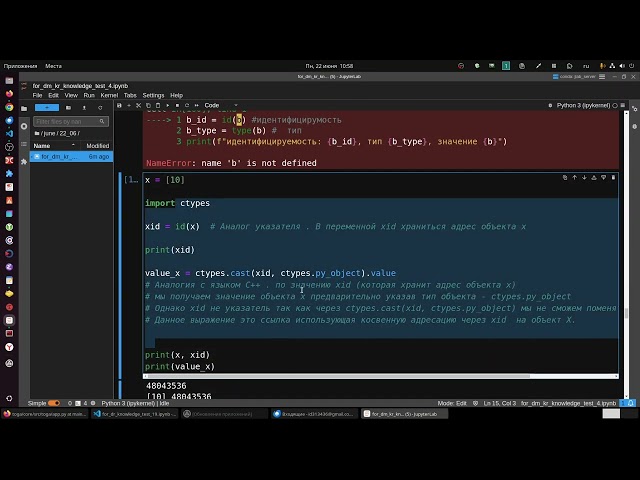Click the notebook vertical scrollbar on the right
The image size is (640, 480).
(627, 313)
